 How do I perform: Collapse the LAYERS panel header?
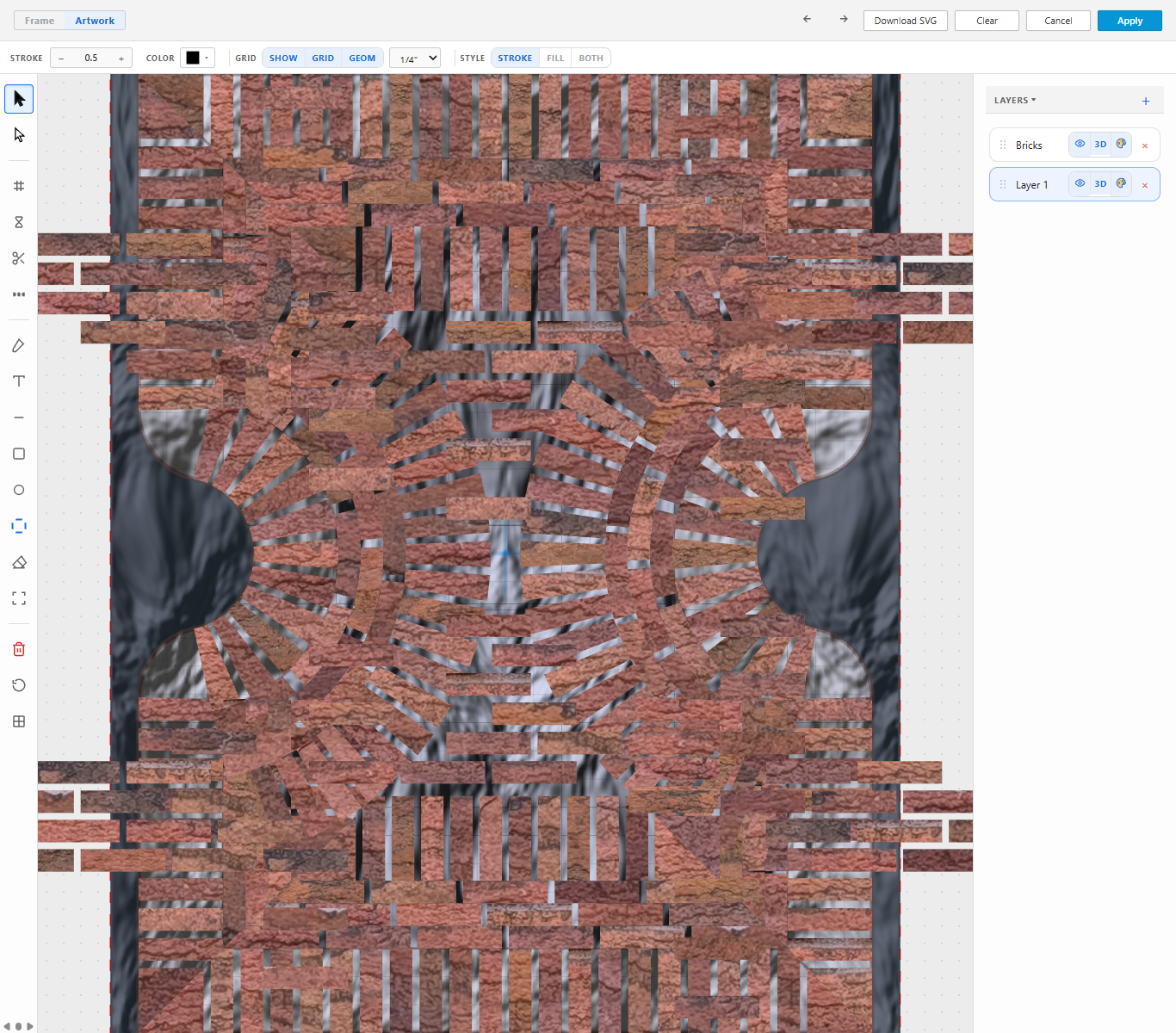pos(1015,100)
